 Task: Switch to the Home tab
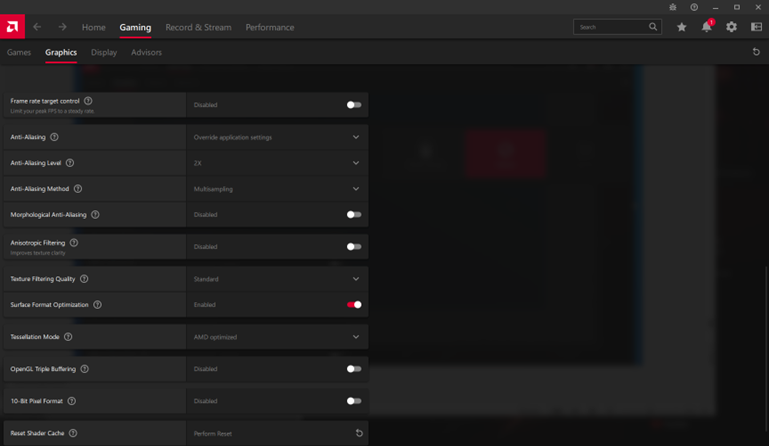click(x=94, y=27)
